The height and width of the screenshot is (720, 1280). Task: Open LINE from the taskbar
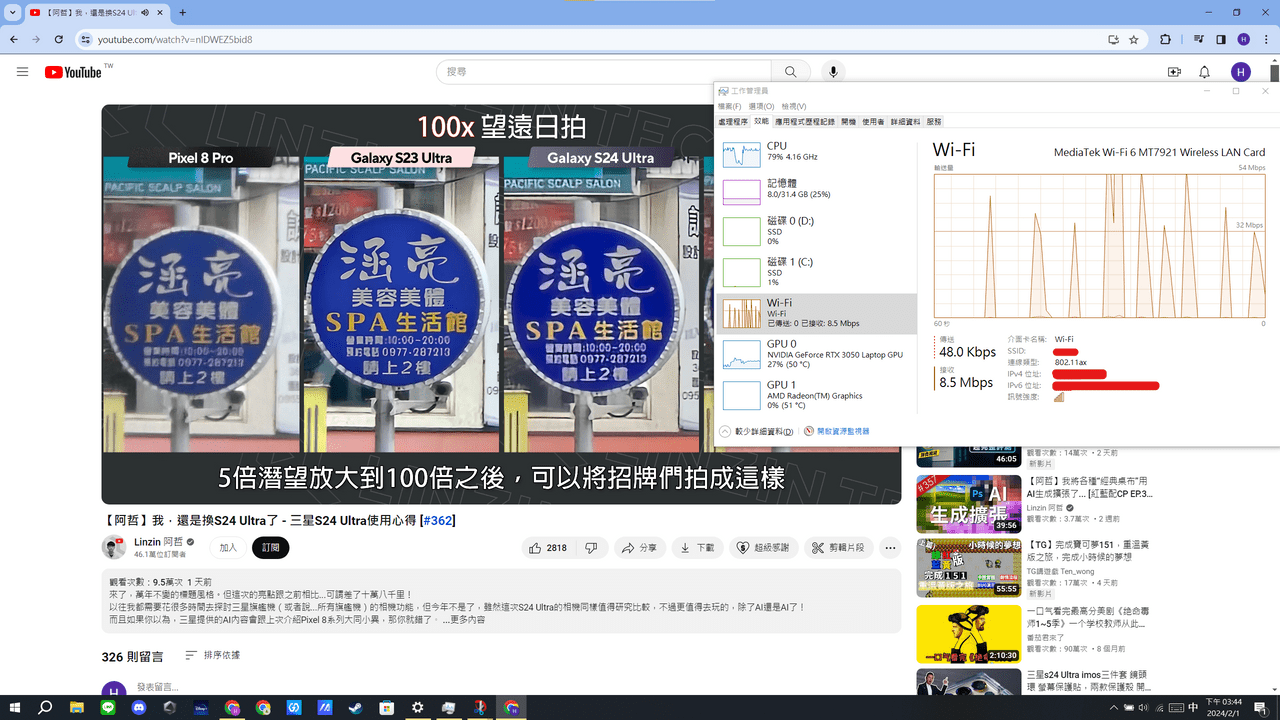point(108,707)
